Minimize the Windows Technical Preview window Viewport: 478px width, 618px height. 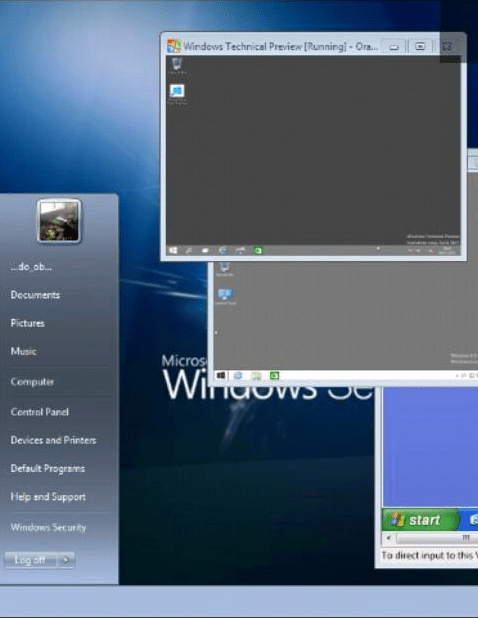pyautogui.click(x=394, y=47)
